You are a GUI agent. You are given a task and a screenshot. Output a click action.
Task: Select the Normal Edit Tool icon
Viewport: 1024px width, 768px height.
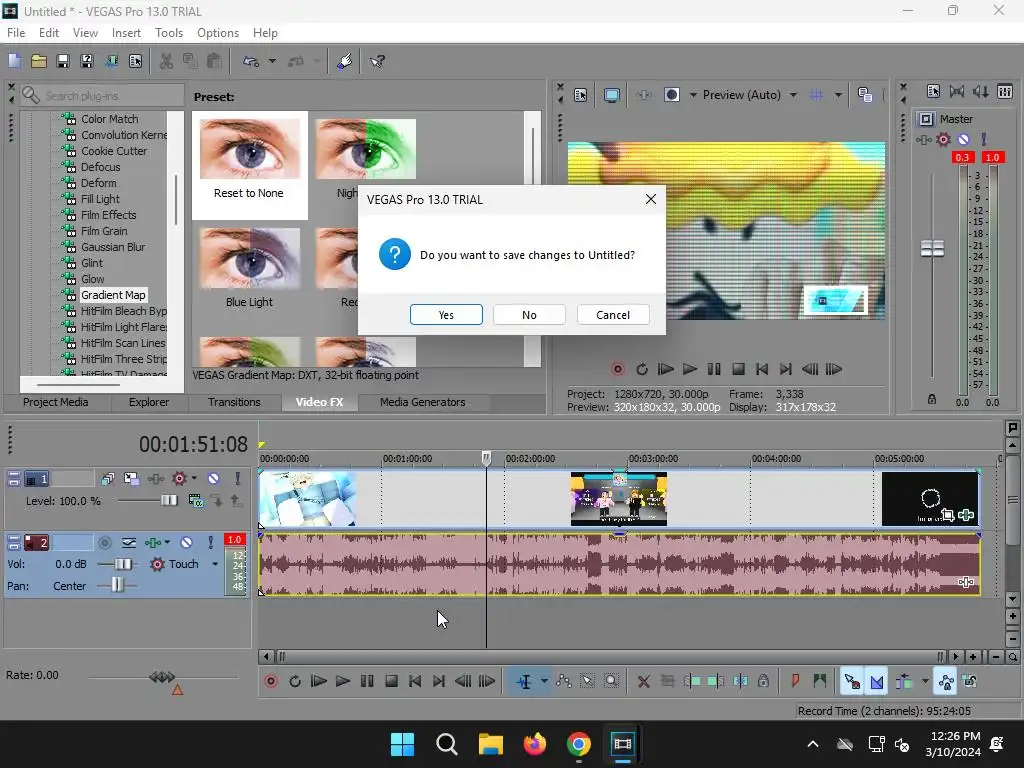[524, 681]
